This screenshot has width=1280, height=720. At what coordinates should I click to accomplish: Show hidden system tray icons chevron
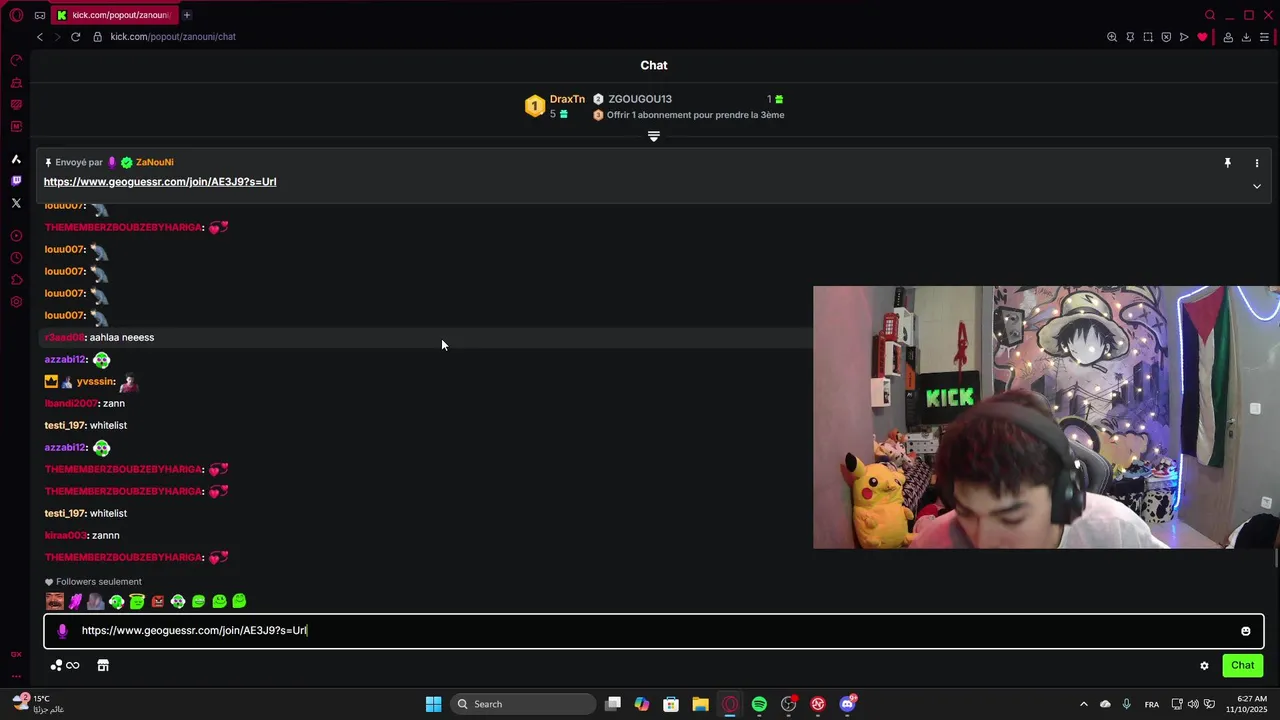(x=1084, y=704)
